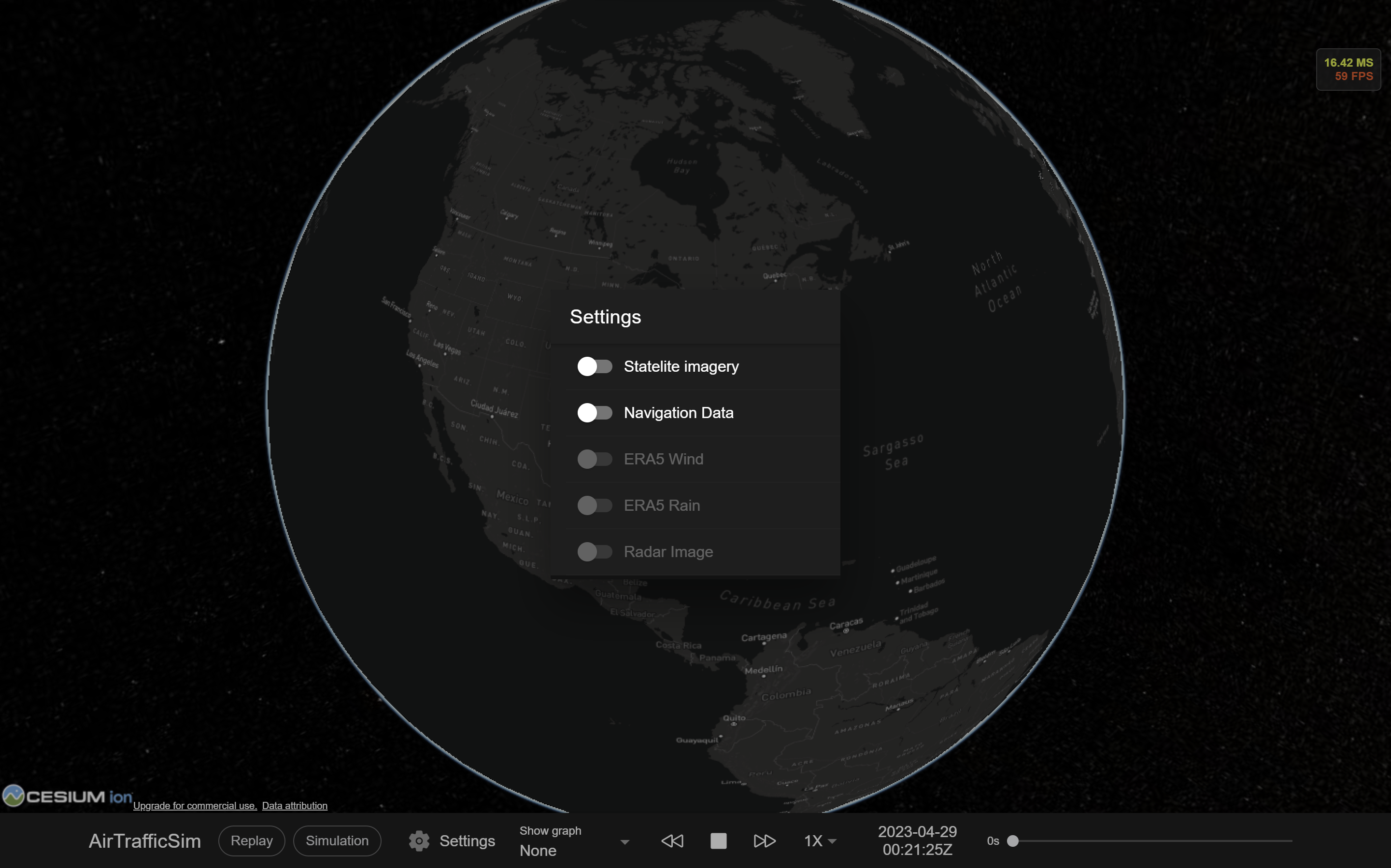
Task: Click the North Atlantic Ocean label
Action: click(996, 281)
